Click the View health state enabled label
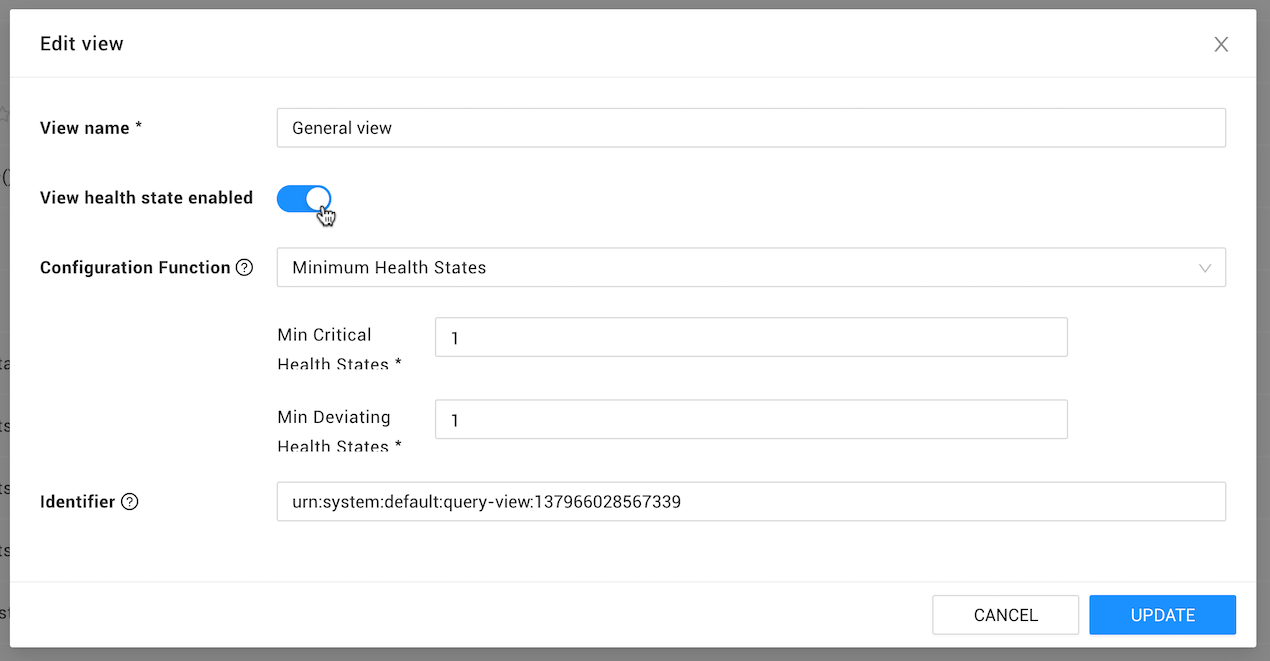Image resolution: width=1270 pixels, height=661 pixels. (x=146, y=198)
